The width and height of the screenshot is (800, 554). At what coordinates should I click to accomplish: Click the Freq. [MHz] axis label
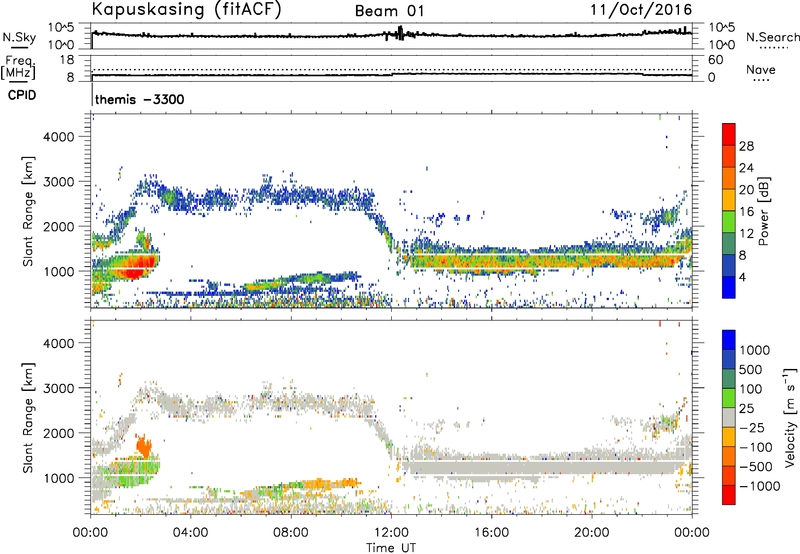tap(18, 67)
